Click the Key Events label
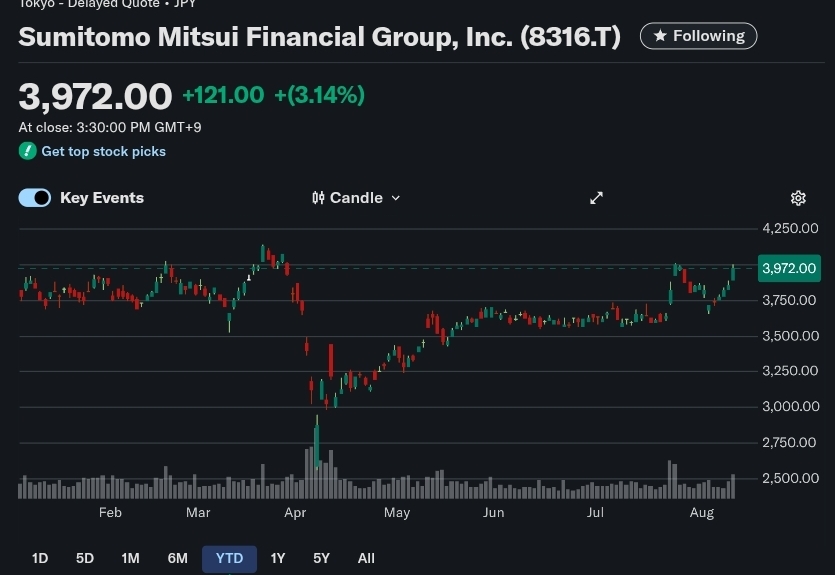 point(102,198)
